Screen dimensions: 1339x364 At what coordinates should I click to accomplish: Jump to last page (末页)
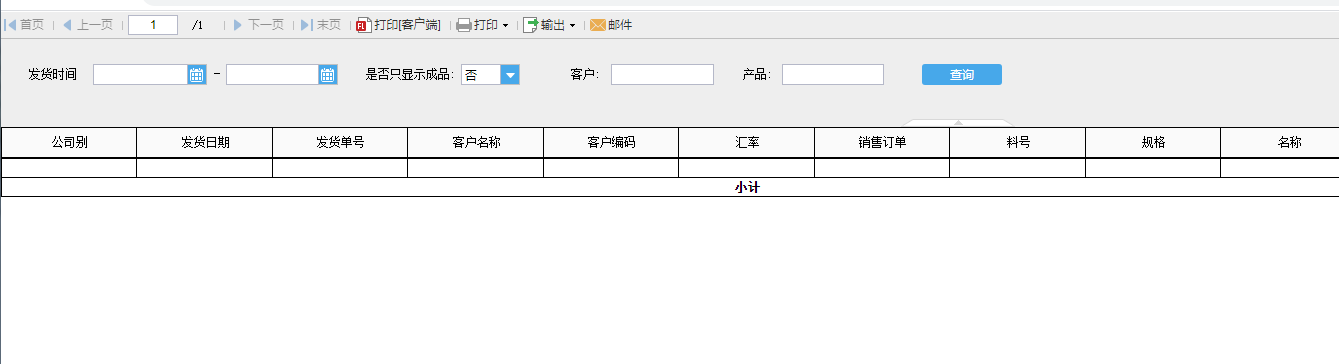point(321,25)
